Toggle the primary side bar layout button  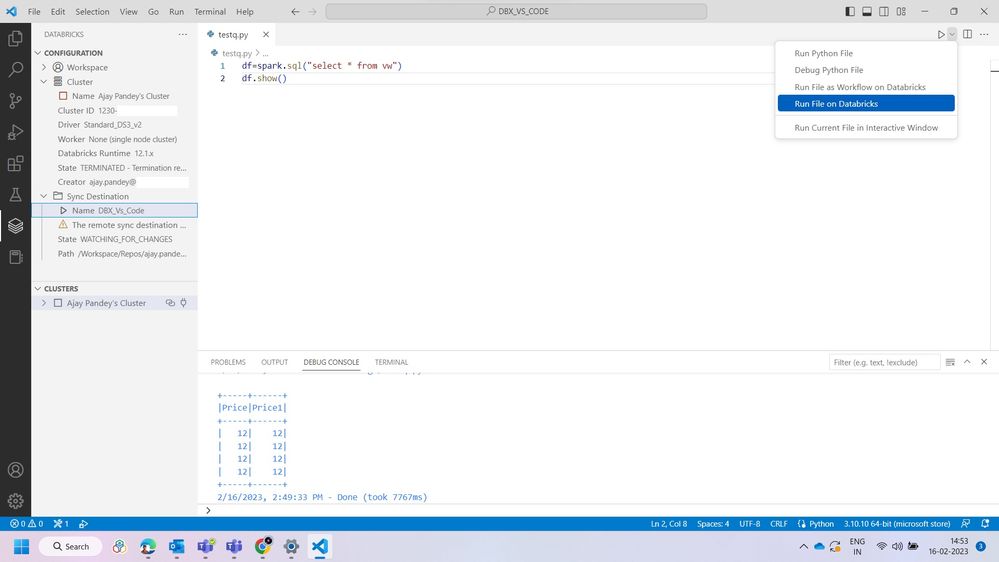(x=850, y=12)
